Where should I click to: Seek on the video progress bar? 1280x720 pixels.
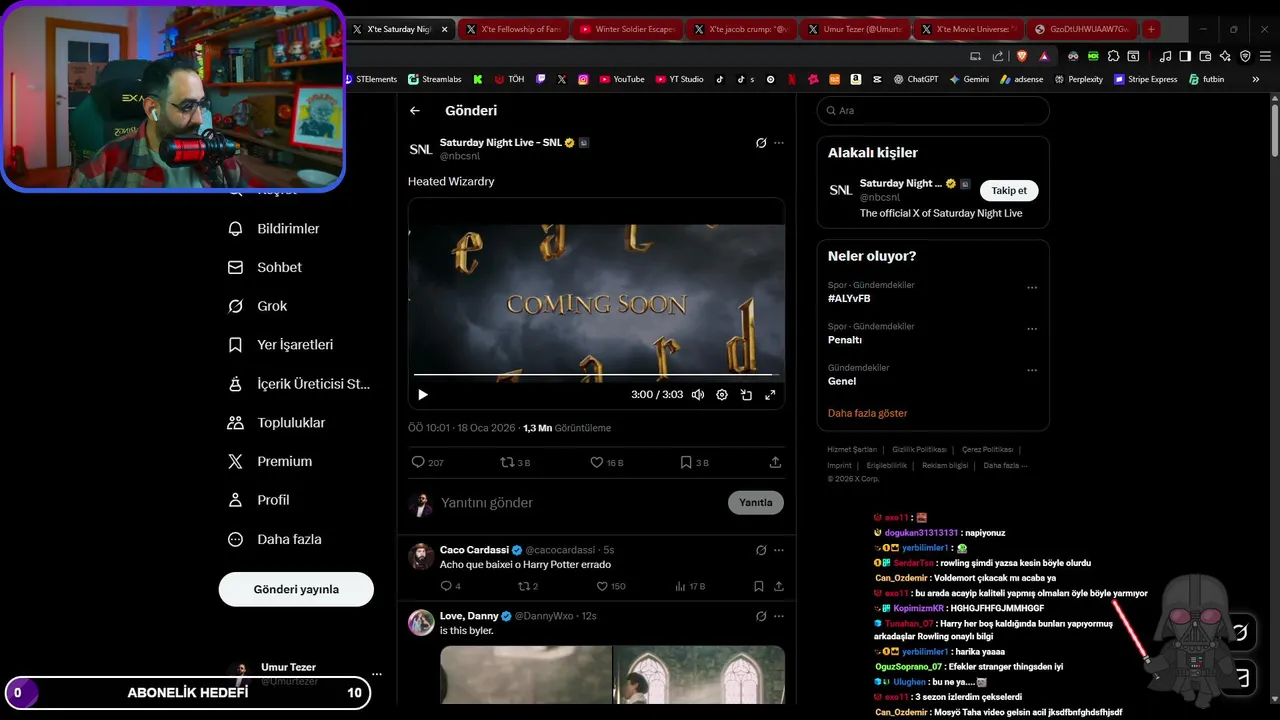coord(596,375)
